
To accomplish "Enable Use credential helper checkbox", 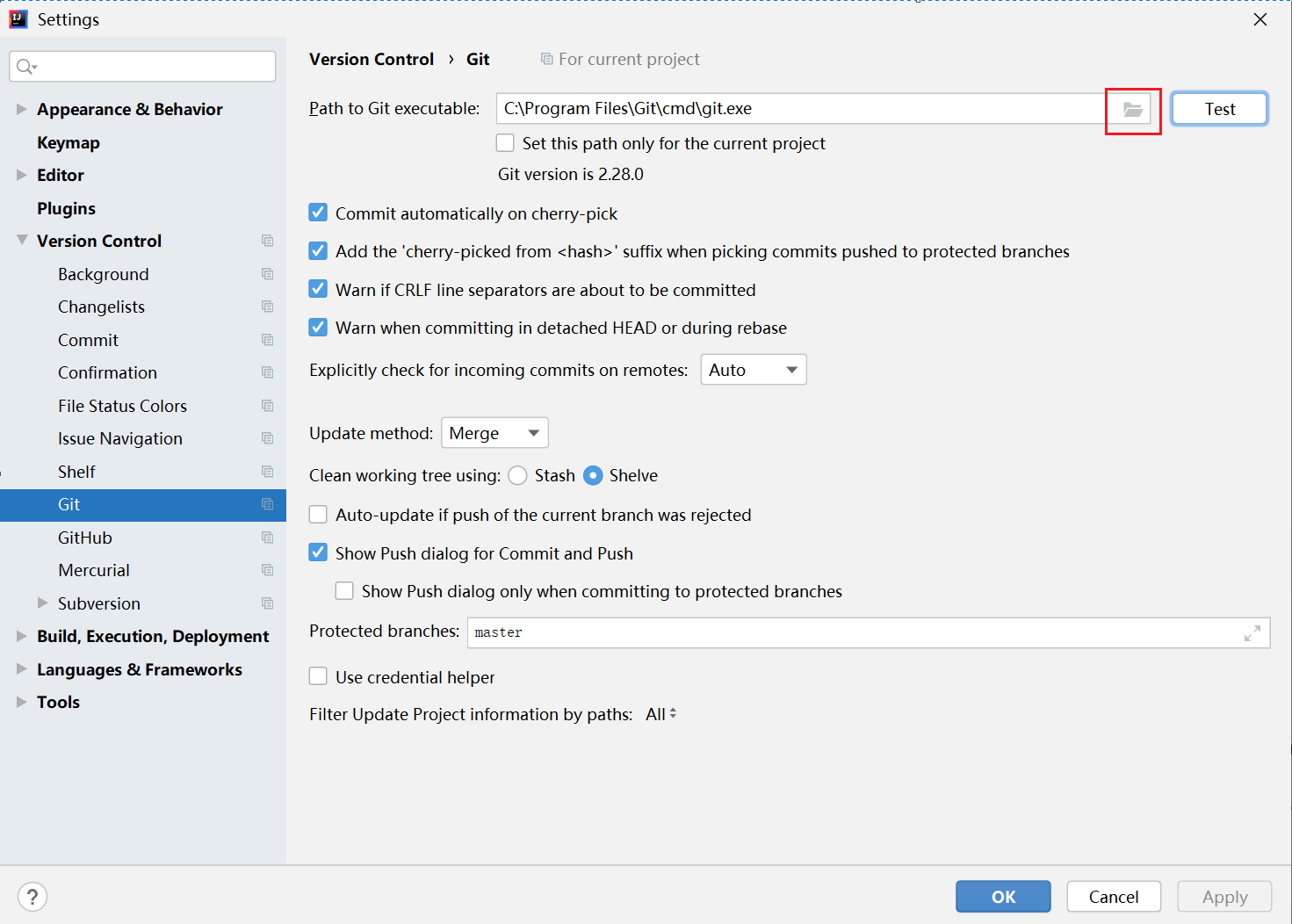I will (x=318, y=676).
